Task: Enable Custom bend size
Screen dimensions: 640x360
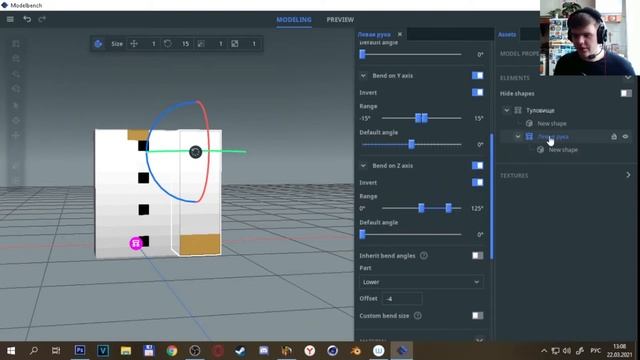Action: pyautogui.click(x=478, y=316)
